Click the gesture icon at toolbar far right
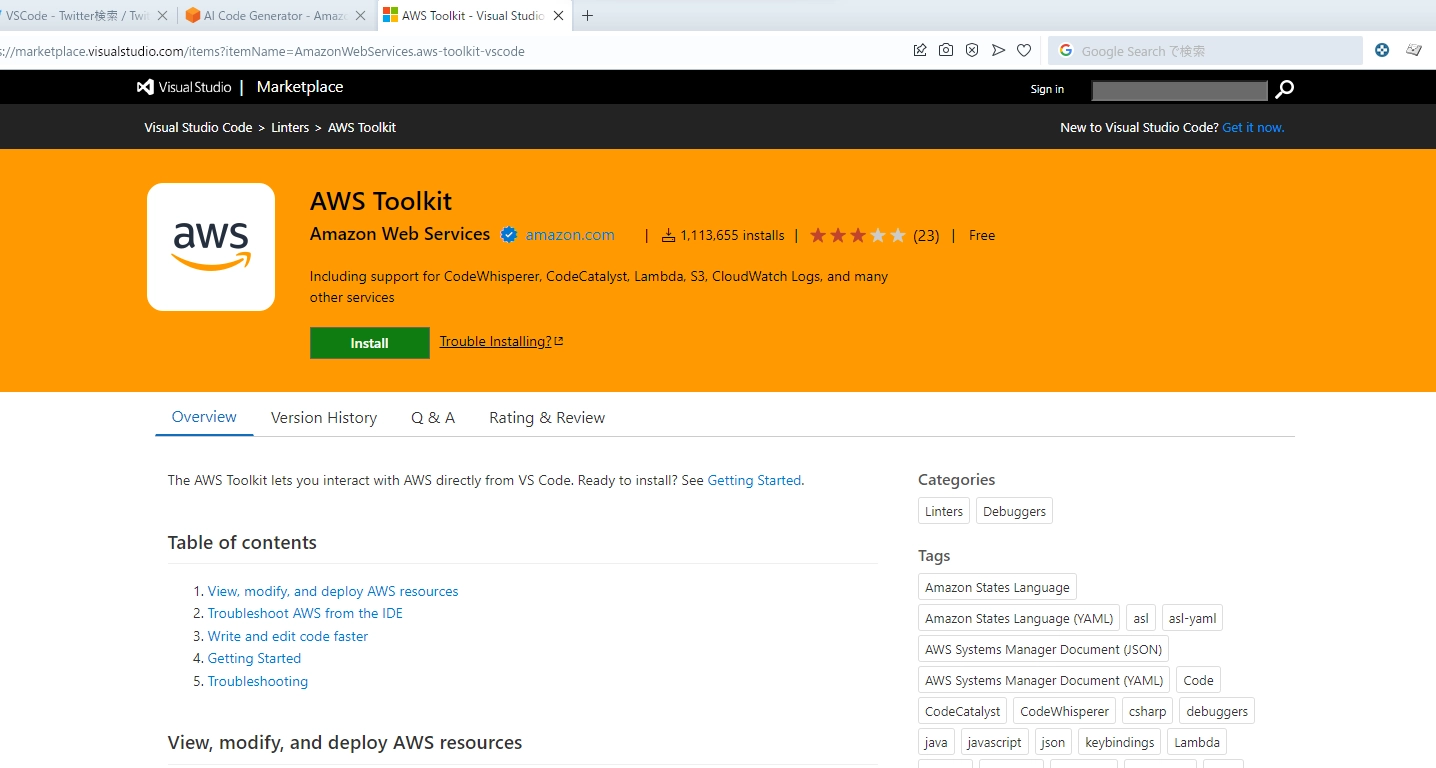This screenshot has height=768, width=1436. [1413, 49]
